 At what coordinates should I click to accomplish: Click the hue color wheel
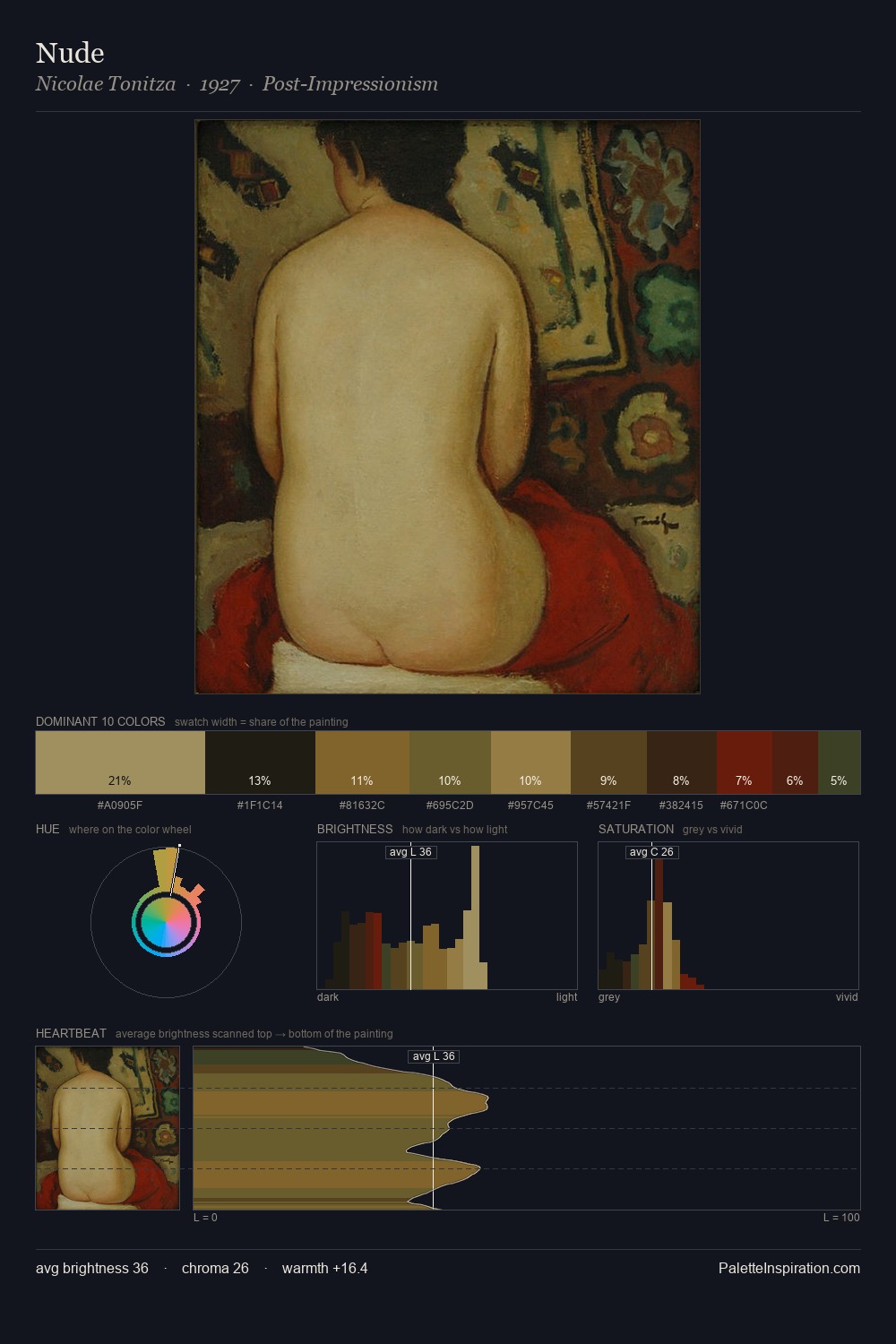[166, 922]
